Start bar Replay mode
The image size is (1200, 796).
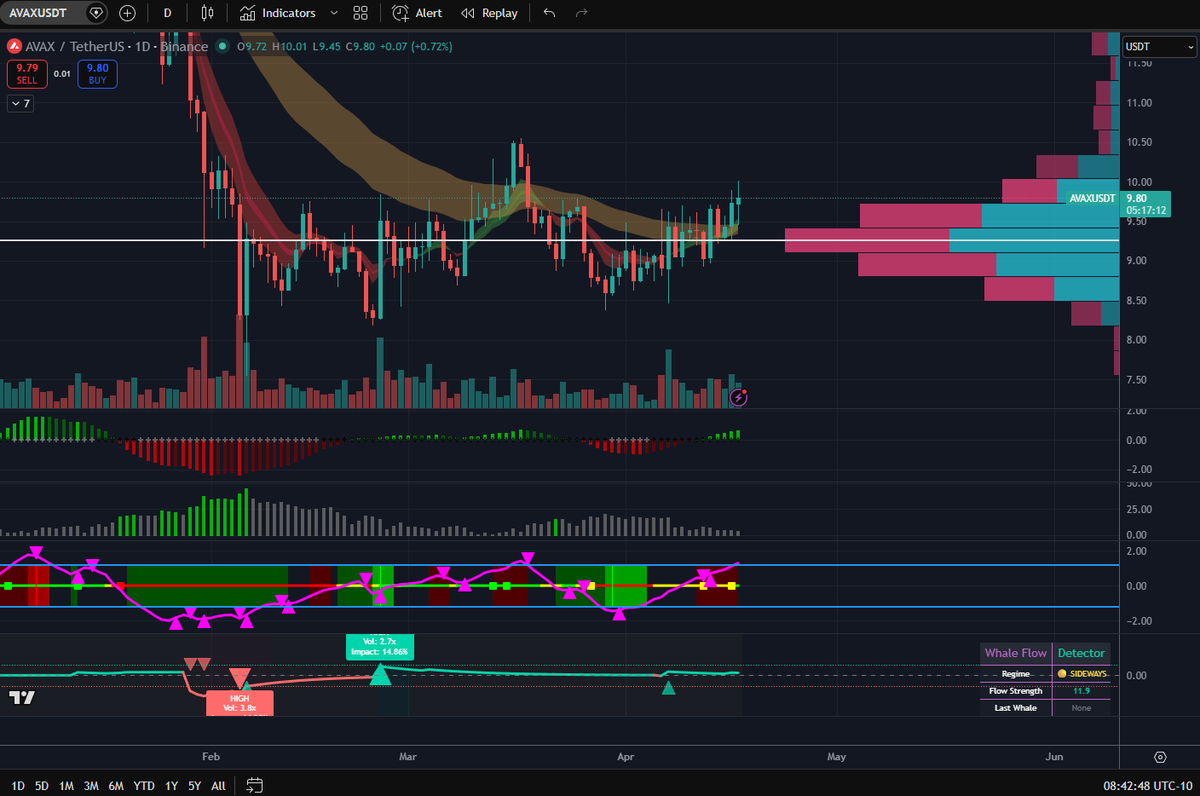489,13
